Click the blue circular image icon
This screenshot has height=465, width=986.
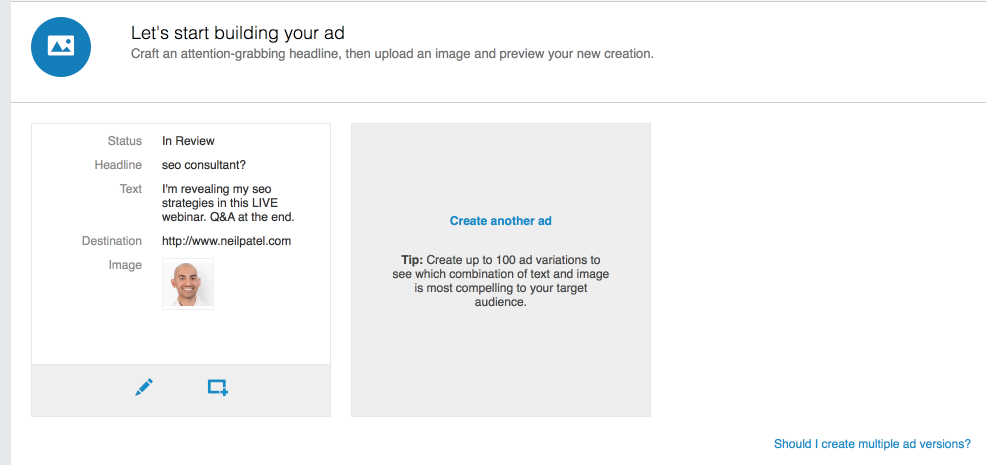[61, 47]
